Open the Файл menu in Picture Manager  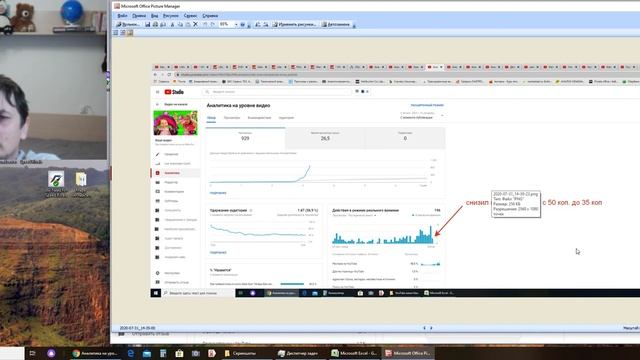(x=122, y=16)
